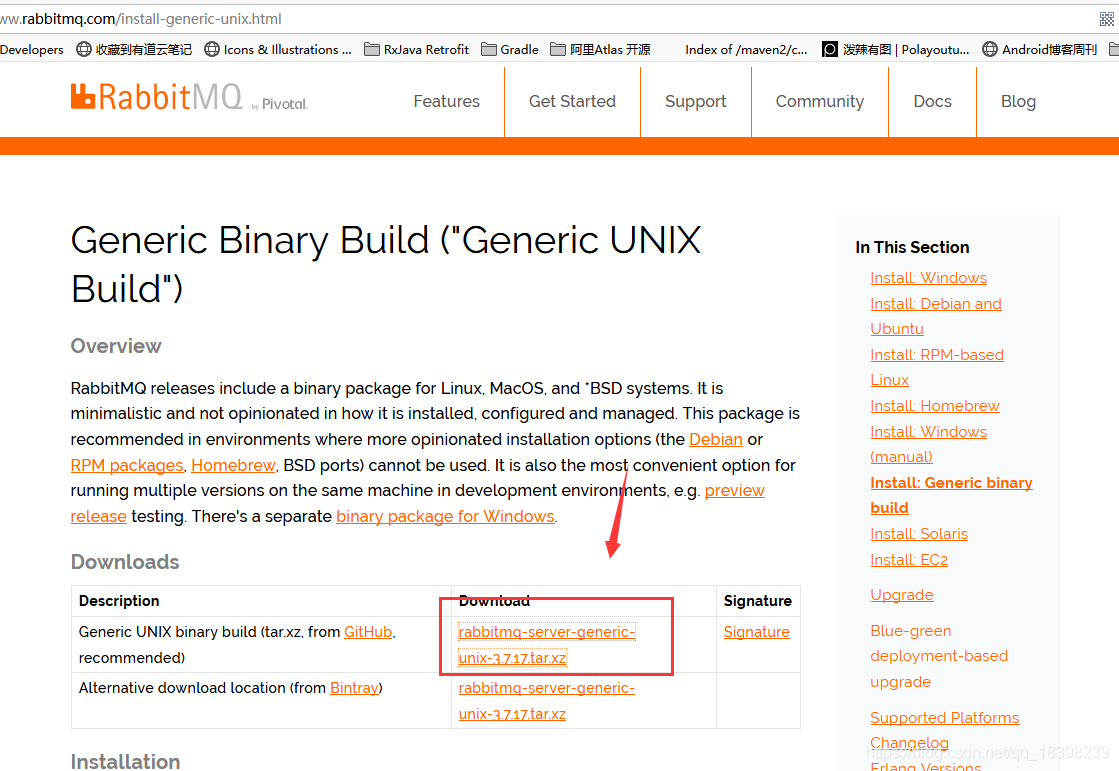Select the Get Started tab
Viewport: 1119px width, 771px height.
click(x=572, y=101)
